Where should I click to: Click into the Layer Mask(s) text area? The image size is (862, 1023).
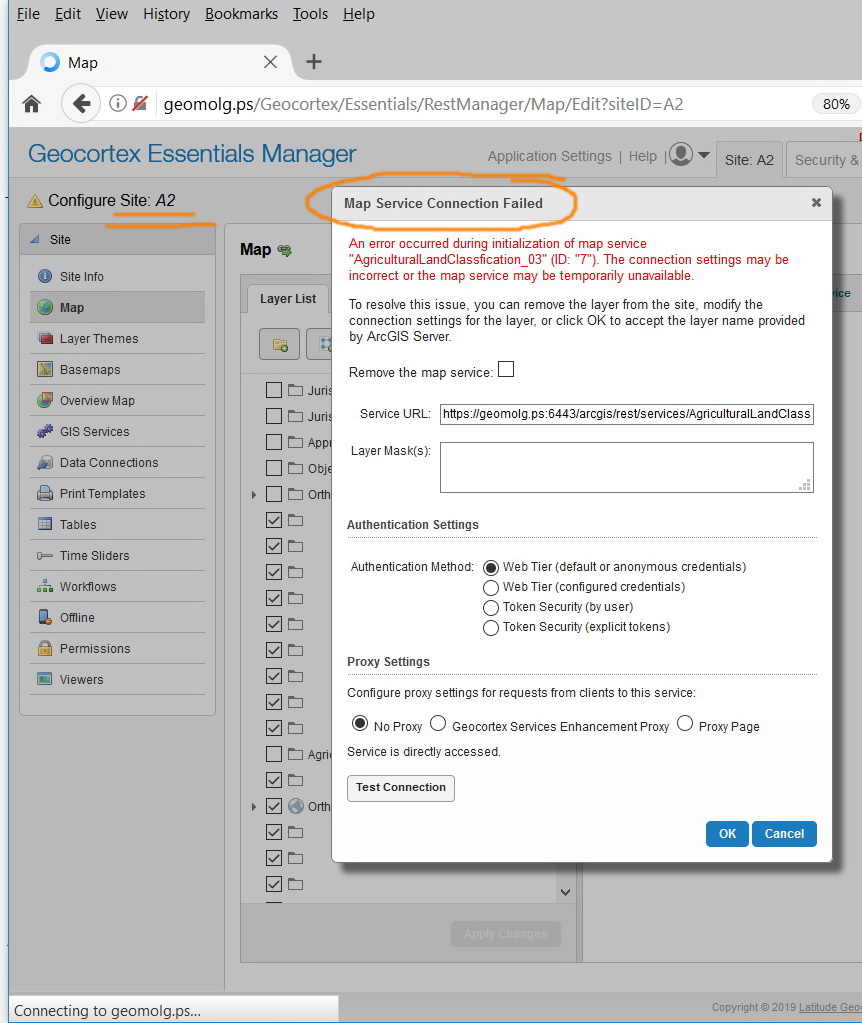click(x=626, y=467)
